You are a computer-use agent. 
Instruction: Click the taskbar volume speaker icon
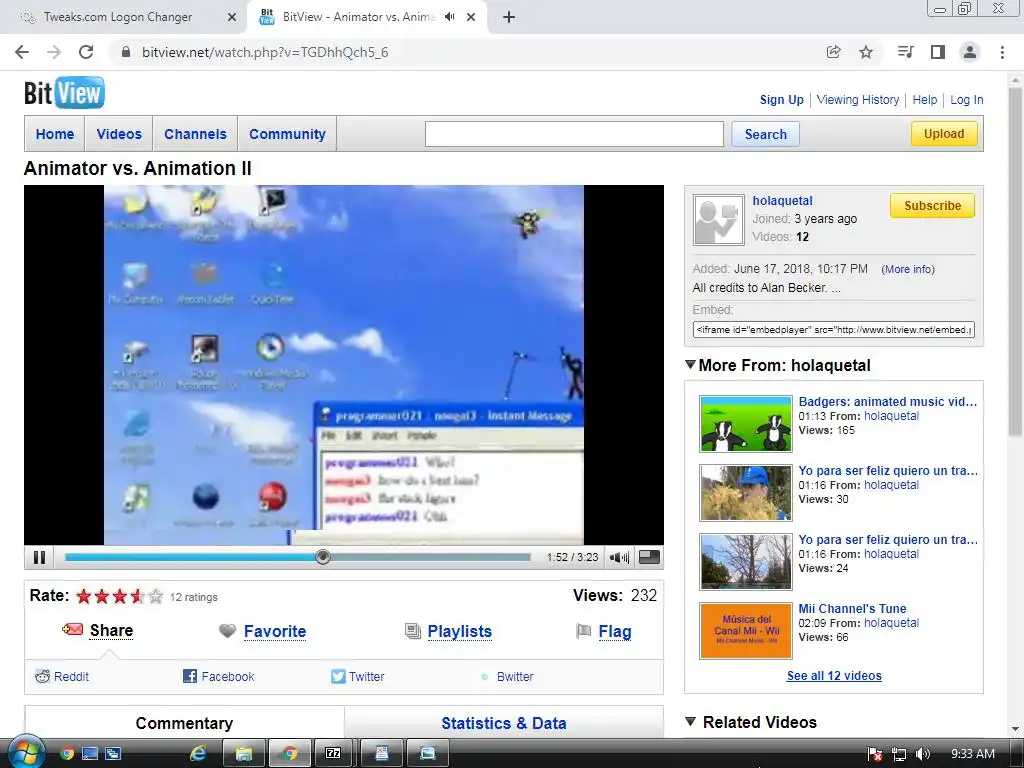[x=922, y=754]
